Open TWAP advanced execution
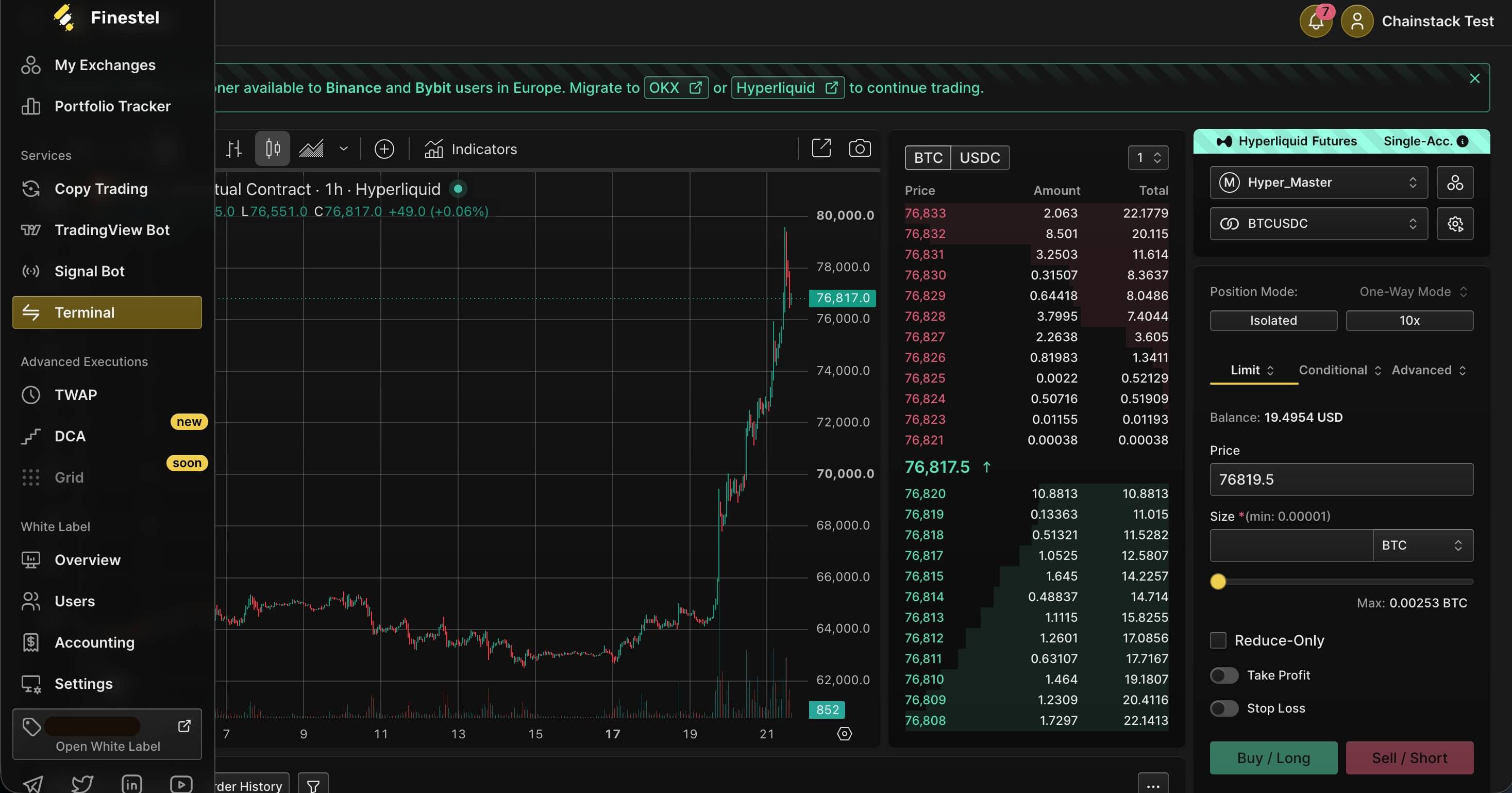This screenshot has width=1512, height=793. [107, 395]
